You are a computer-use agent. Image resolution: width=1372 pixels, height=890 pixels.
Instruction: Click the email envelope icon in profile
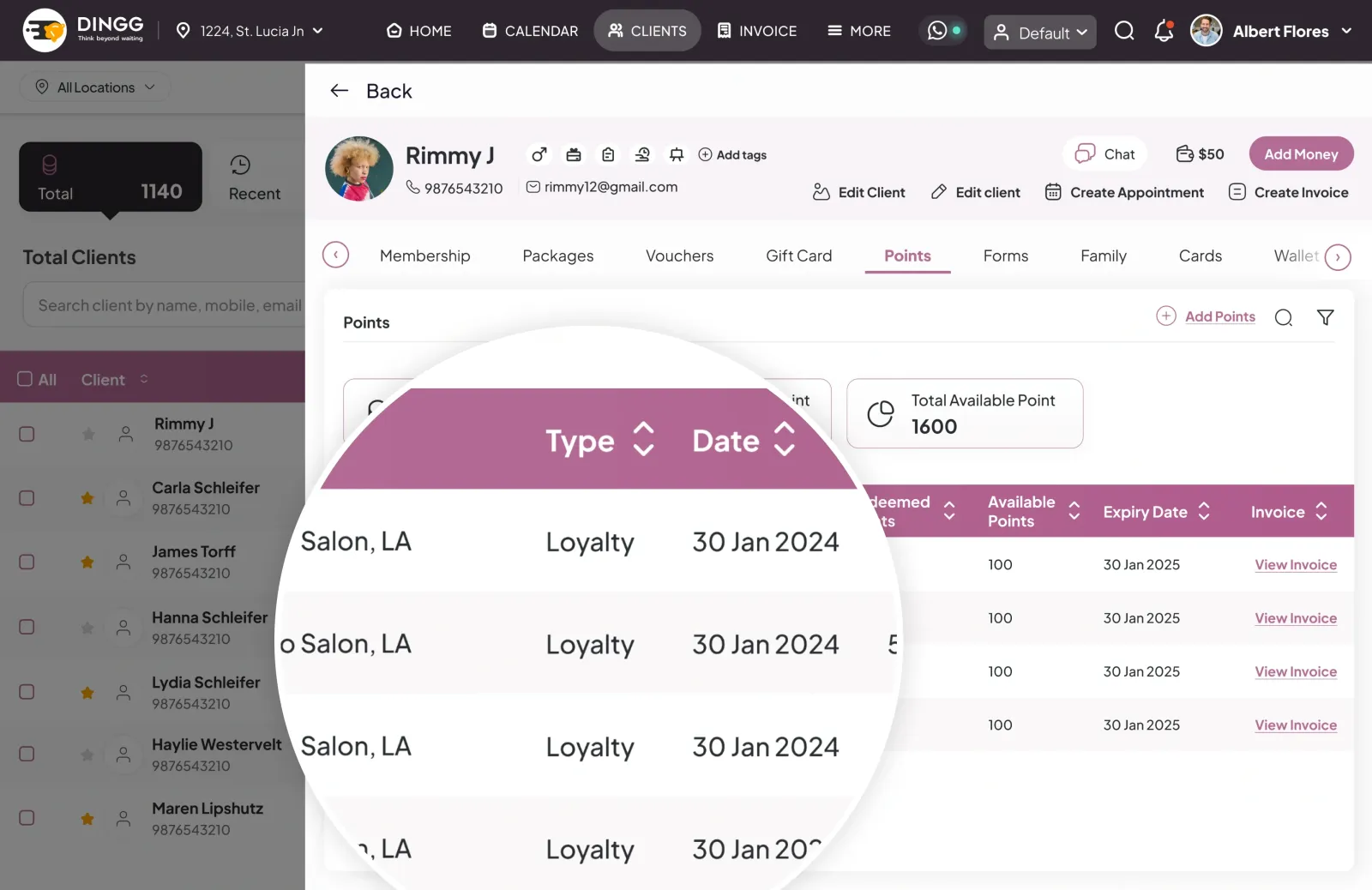pos(533,187)
